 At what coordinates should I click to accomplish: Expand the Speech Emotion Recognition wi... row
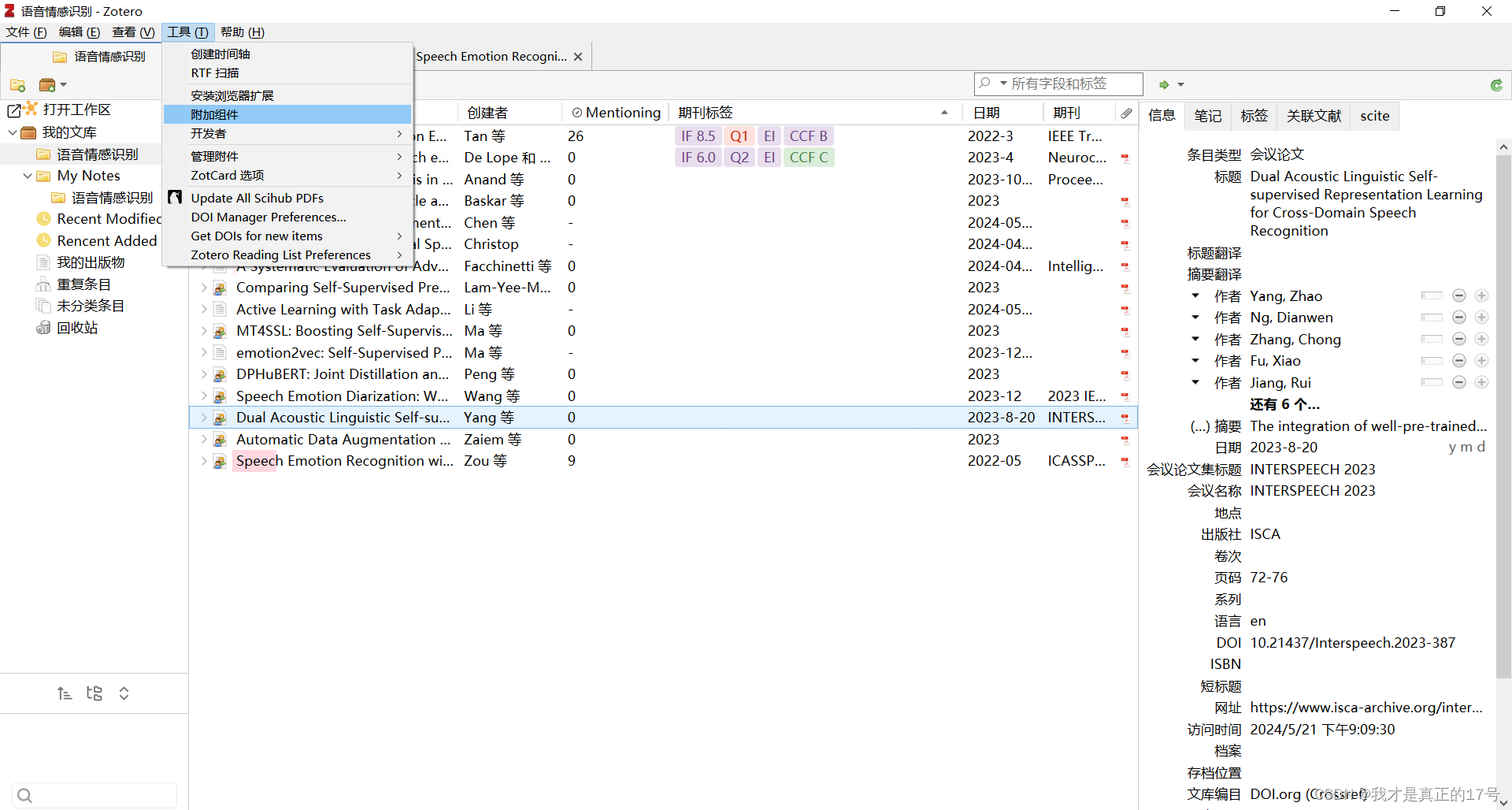click(x=204, y=461)
